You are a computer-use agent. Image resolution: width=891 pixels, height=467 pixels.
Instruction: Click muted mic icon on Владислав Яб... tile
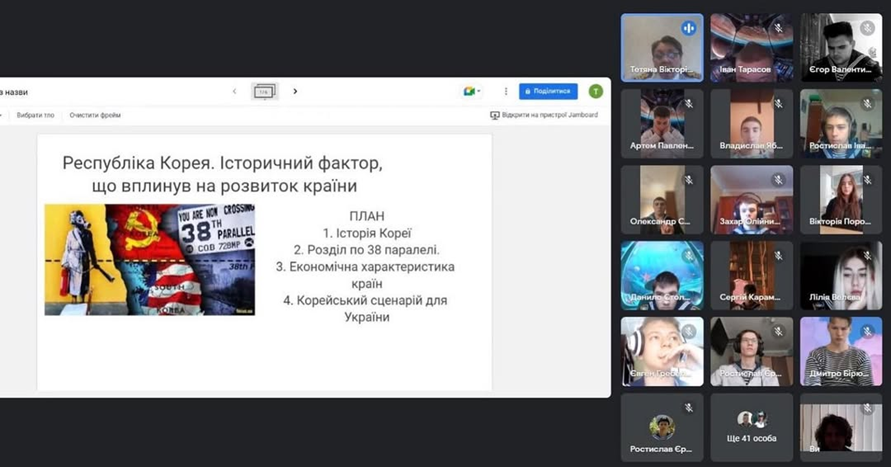(778, 103)
